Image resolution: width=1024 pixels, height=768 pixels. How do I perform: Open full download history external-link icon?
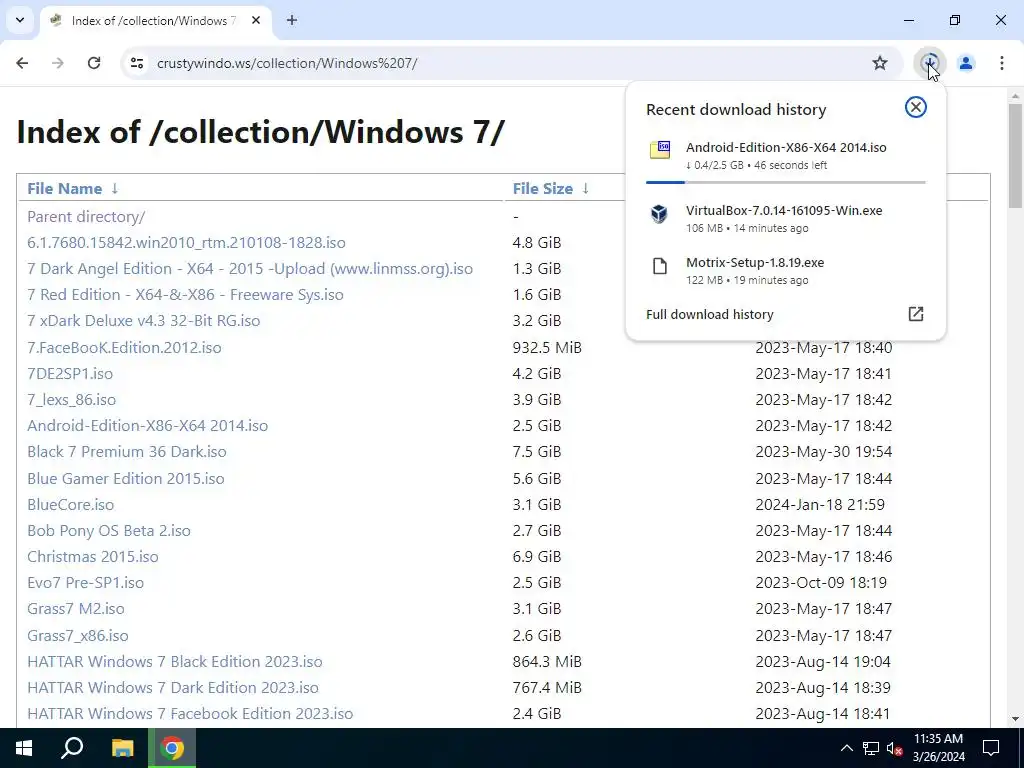coord(916,314)
